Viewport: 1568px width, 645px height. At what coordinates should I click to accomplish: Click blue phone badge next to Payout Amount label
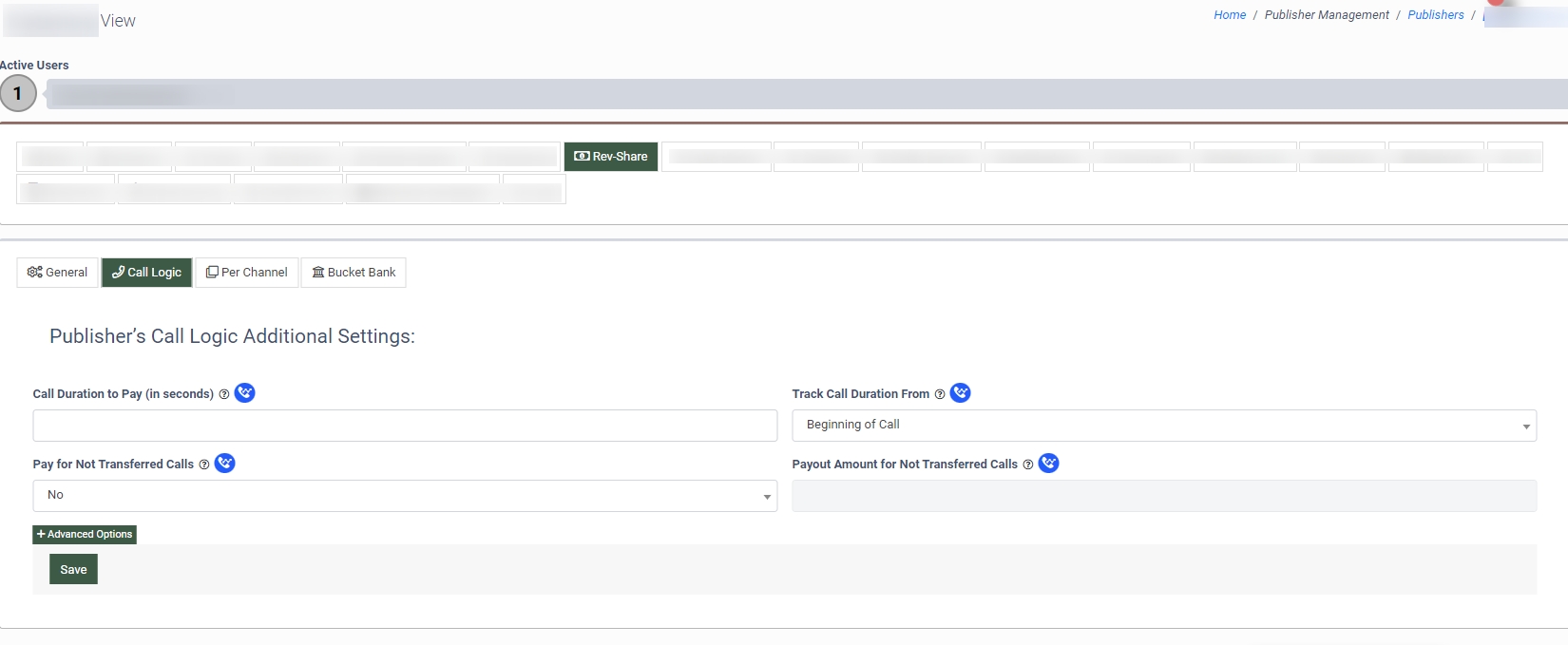tap(1049, 464)
